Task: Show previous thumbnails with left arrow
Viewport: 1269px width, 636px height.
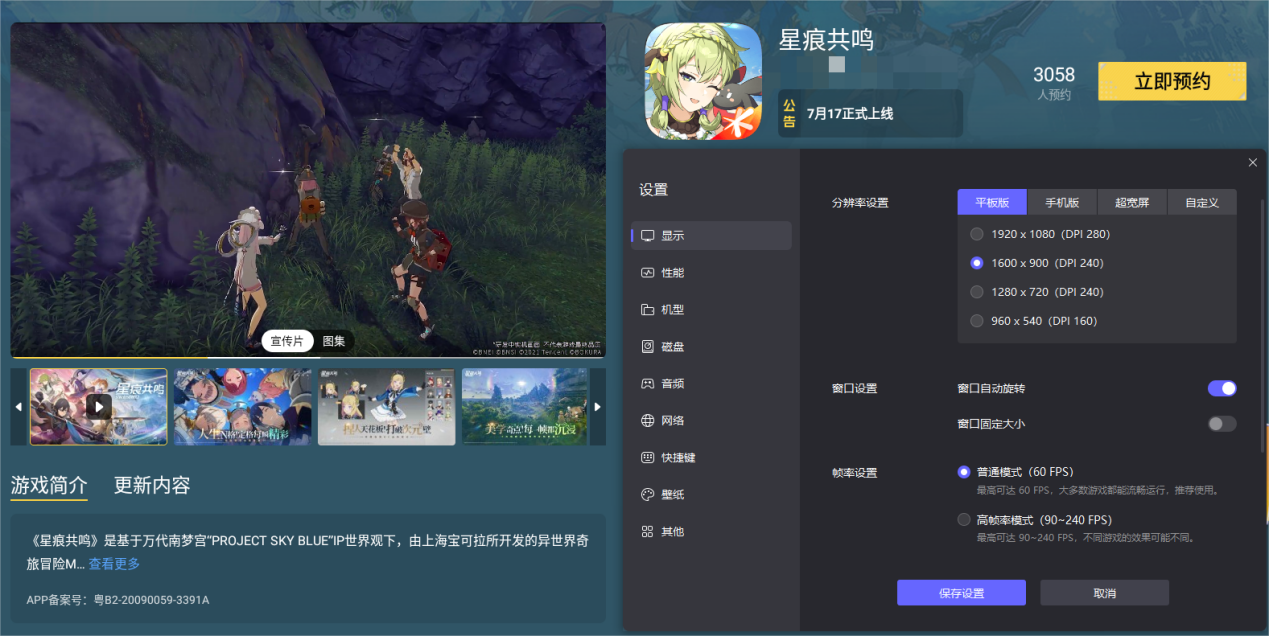Action: point(18,407)
